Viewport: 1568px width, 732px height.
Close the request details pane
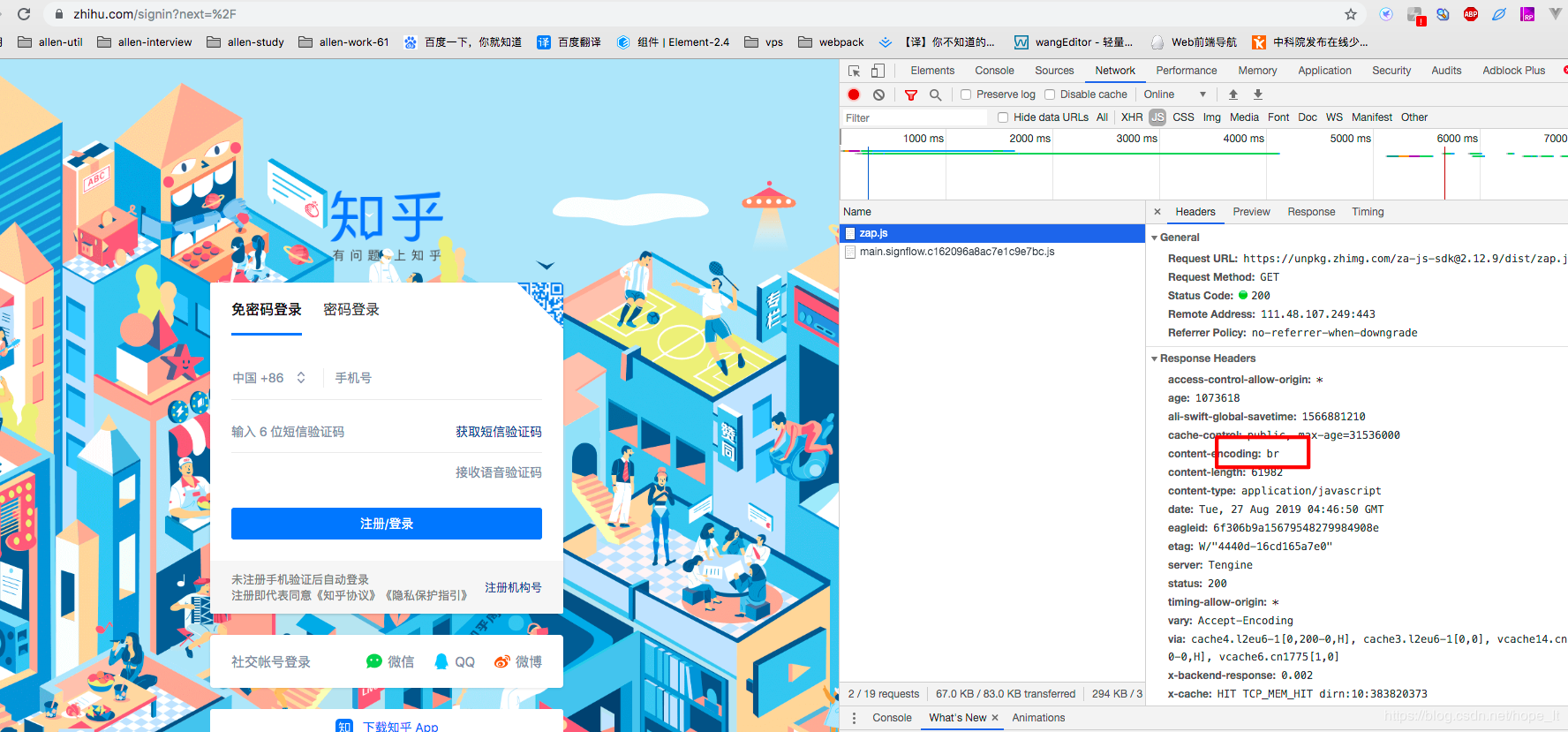1157,212
